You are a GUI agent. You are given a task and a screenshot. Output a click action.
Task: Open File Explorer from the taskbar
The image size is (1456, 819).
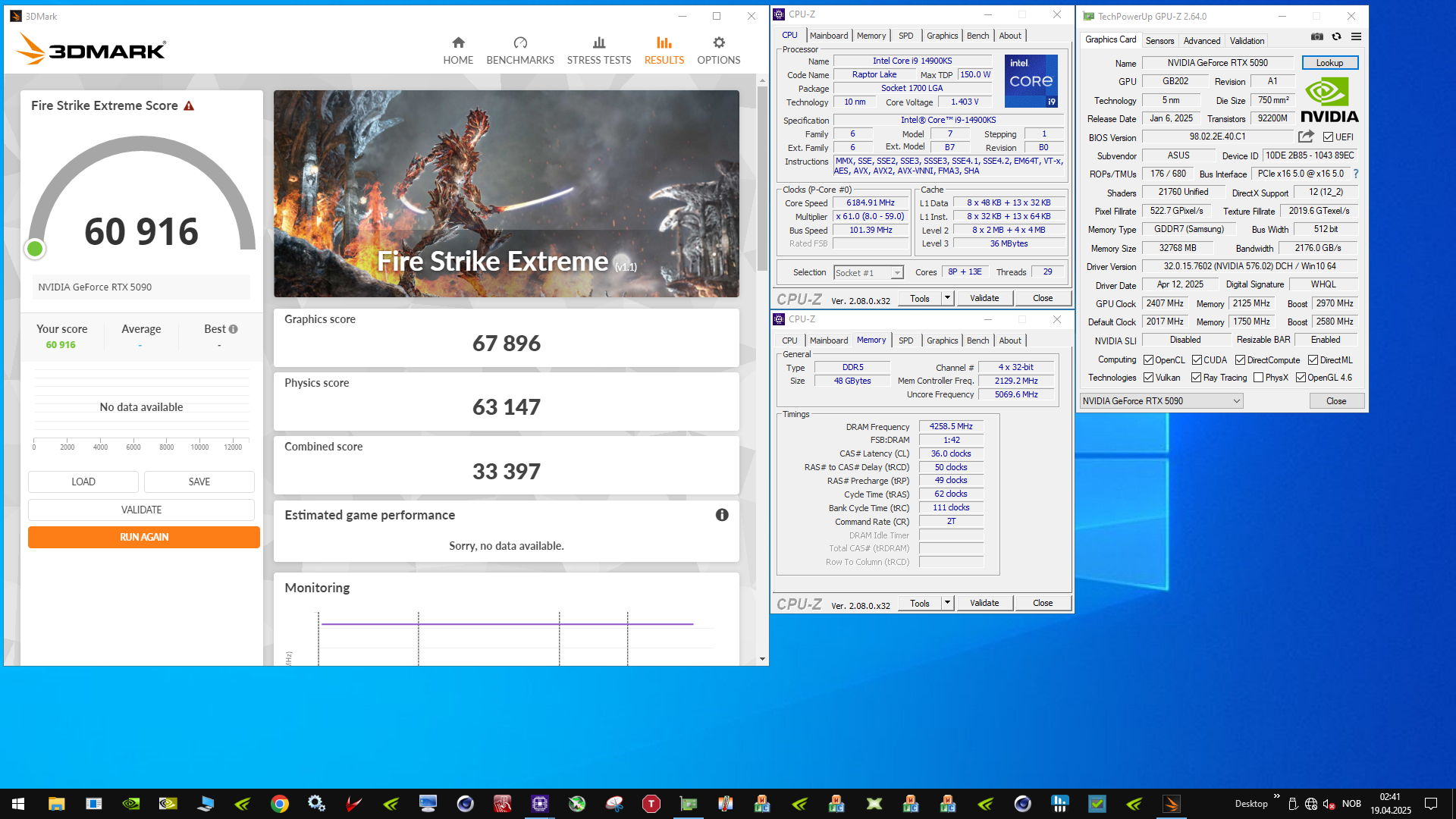pos(56,804)
